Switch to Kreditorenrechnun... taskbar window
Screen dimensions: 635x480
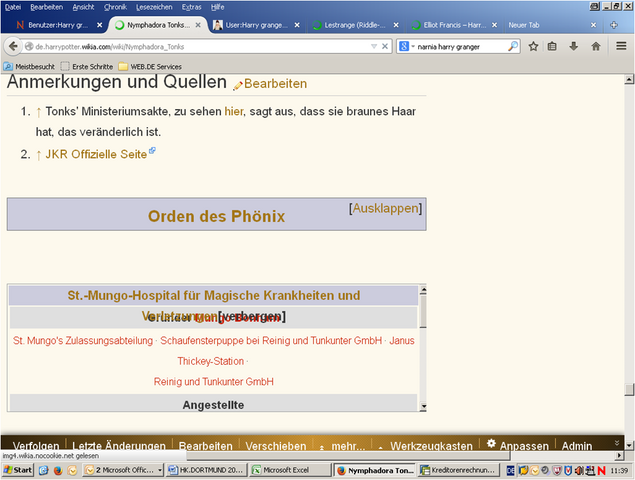click(458, 470)
